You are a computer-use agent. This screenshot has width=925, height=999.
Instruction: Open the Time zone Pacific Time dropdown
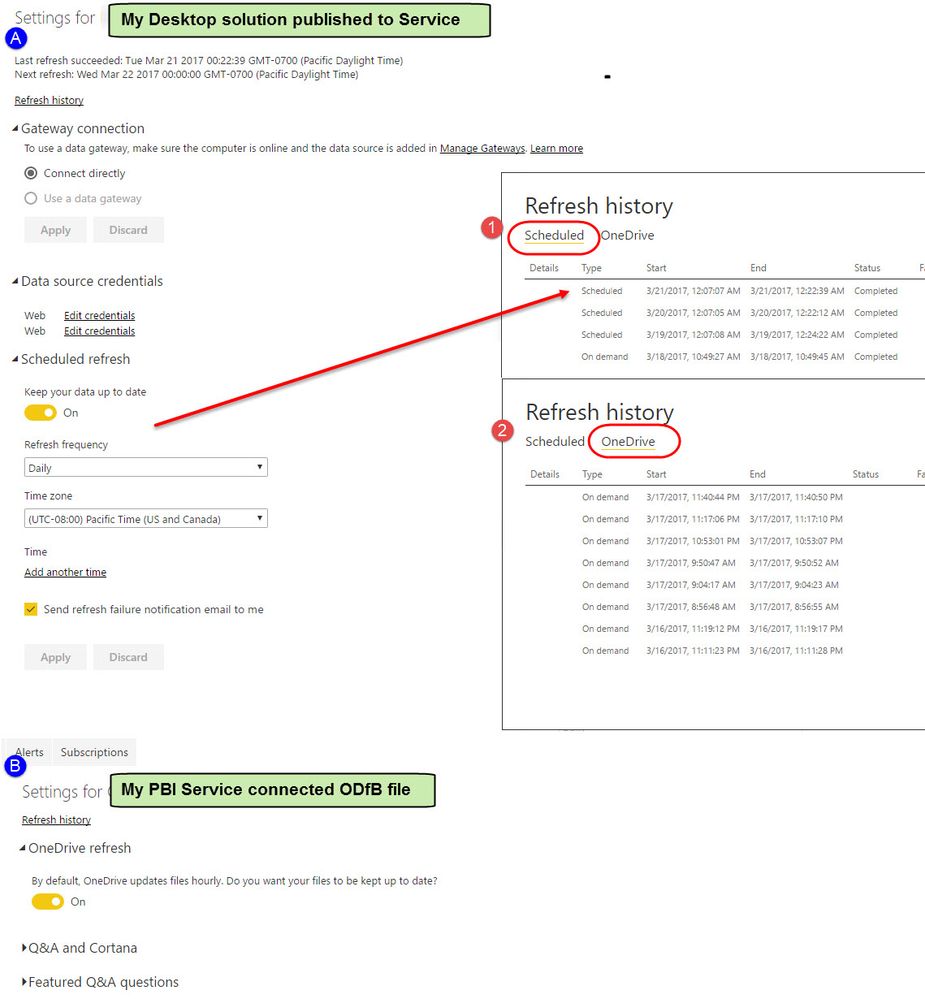point(146,519)
